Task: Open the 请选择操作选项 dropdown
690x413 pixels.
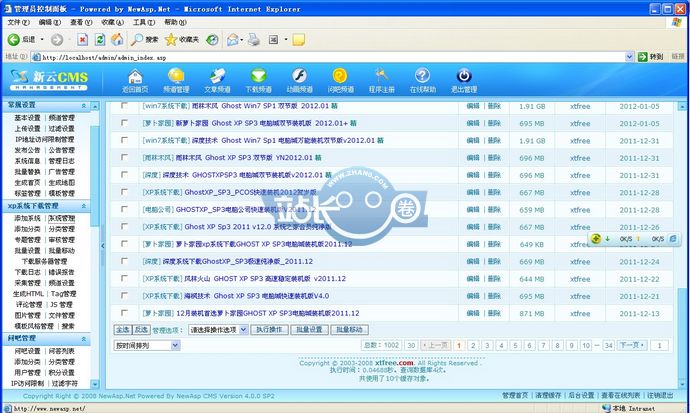Action: pyautogui.click(x=218, y=329)
